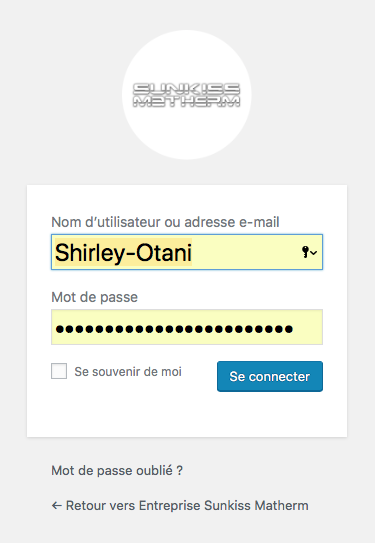Click the 'Se souvenir de moi' label text

[128, 372]
